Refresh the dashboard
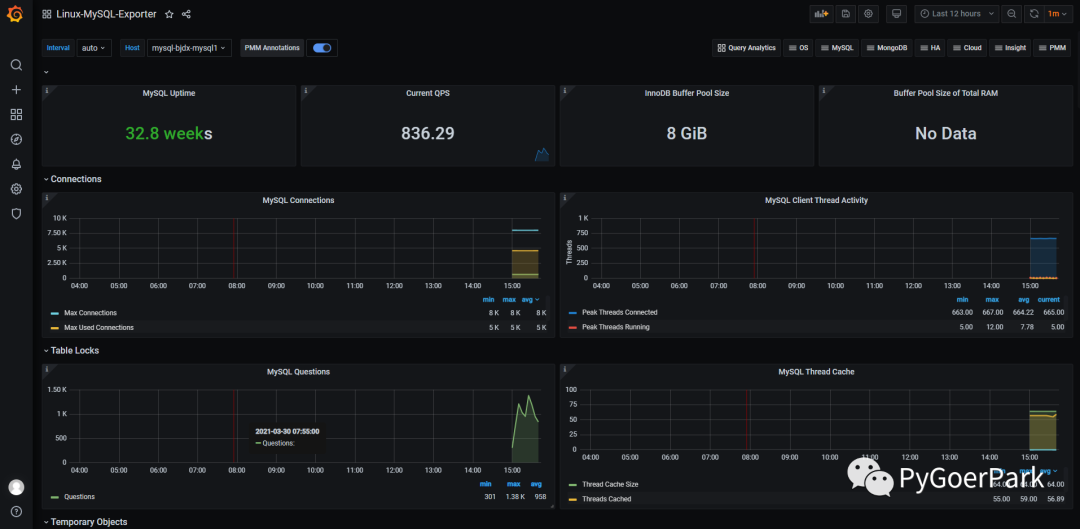This screenshot has width=1080, height=529. 1034,13
